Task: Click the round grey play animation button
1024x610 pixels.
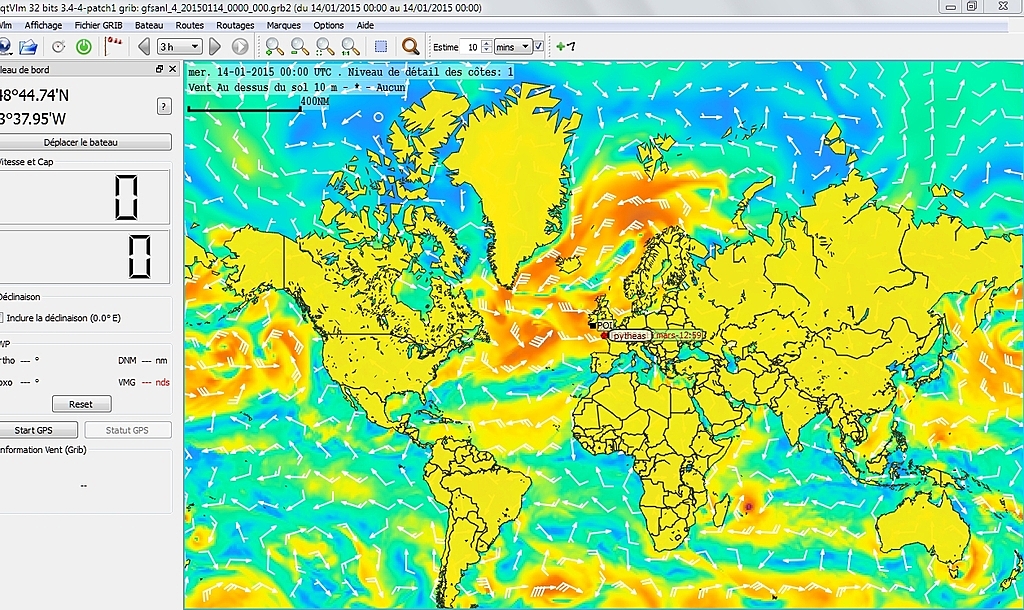Action: pos(240,46)
